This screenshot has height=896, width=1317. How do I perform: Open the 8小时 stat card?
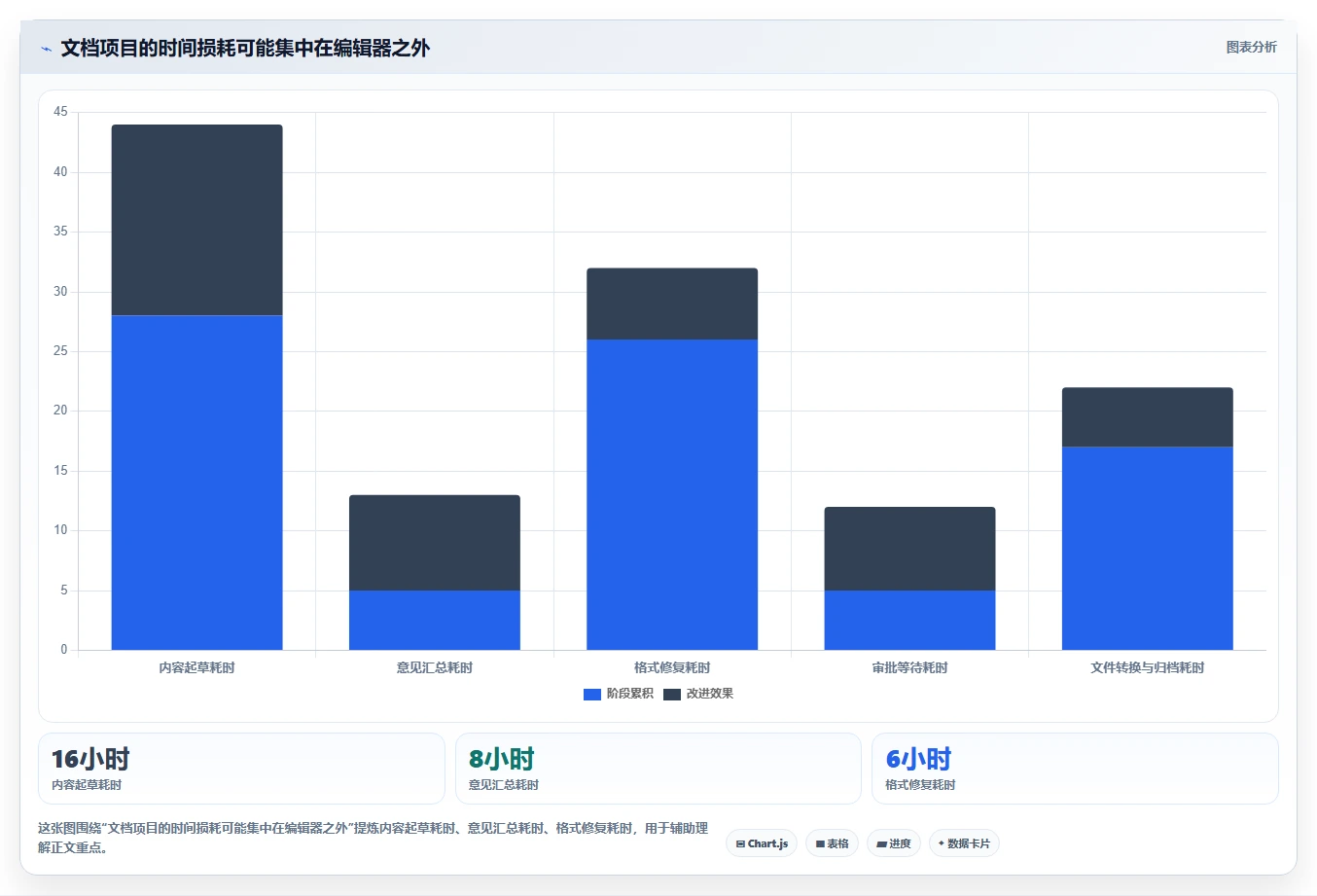tap(658, 769)
